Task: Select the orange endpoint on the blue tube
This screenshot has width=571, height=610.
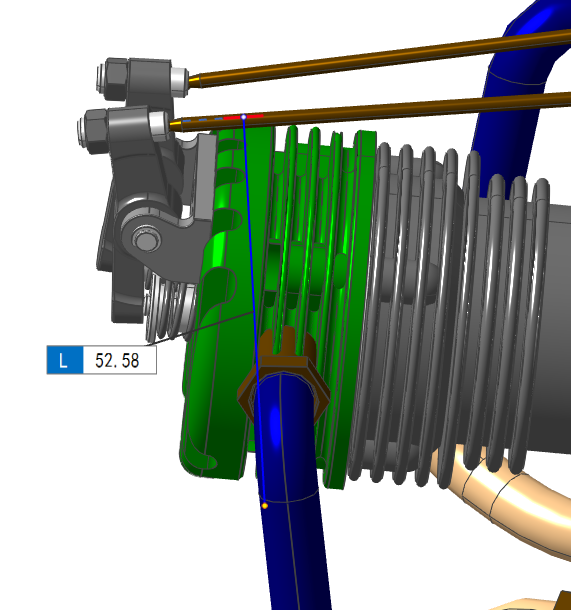Action: point(265,506)
